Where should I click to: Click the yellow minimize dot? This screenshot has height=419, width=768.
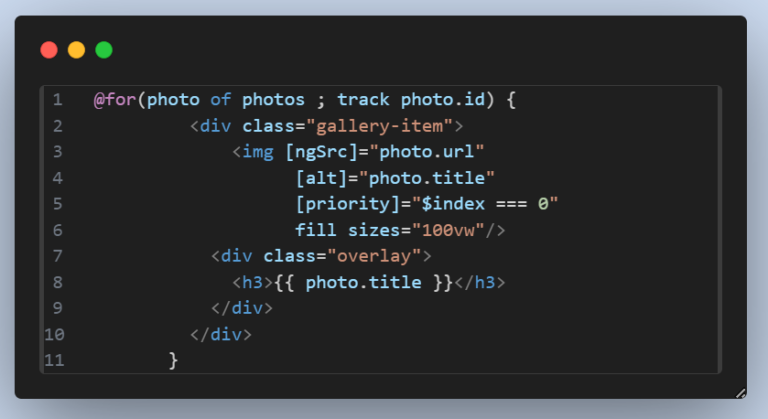click(x=76, y=49)
